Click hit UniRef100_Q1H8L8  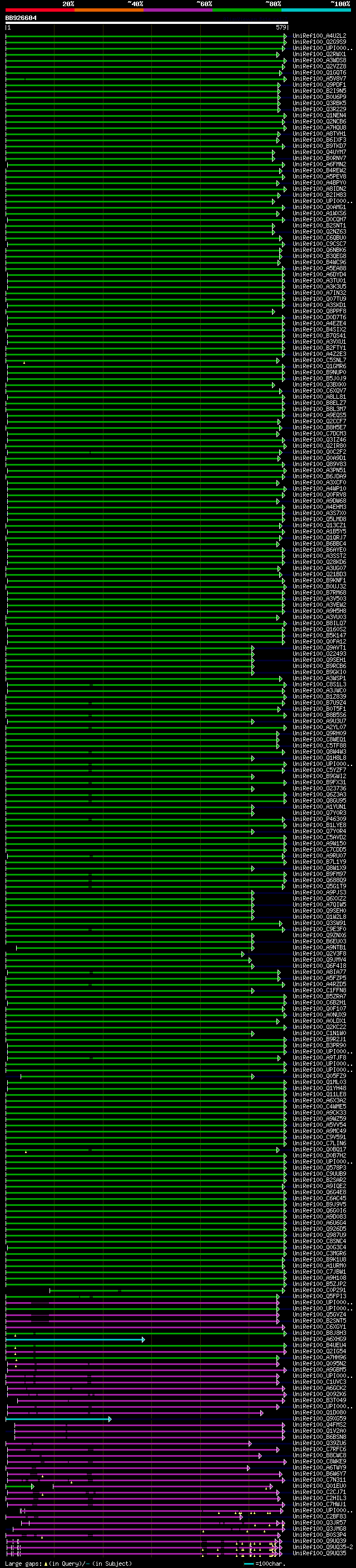pos(319,758)
